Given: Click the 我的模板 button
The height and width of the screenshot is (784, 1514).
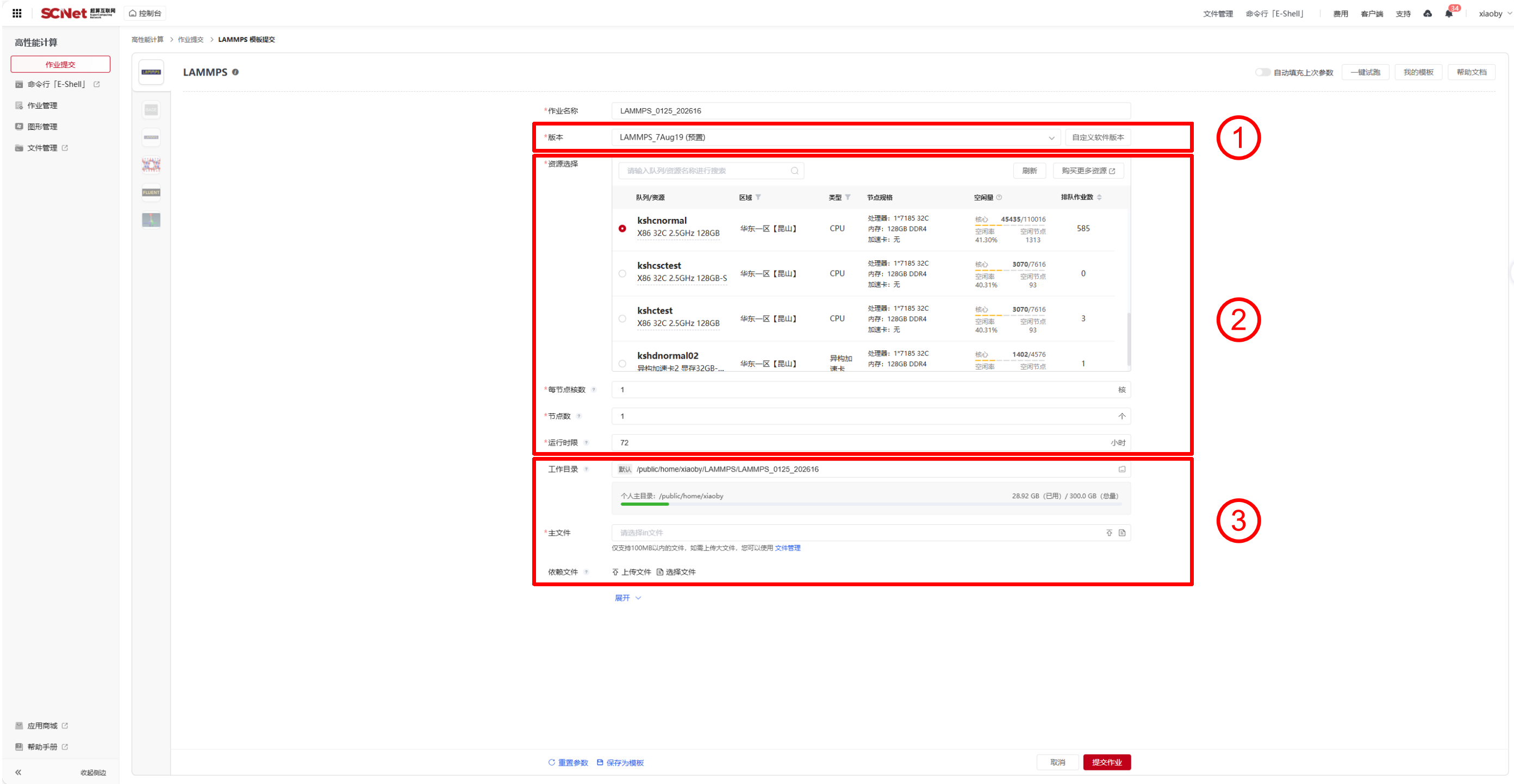Looking at the screenshot, I should coord(1418,72).
